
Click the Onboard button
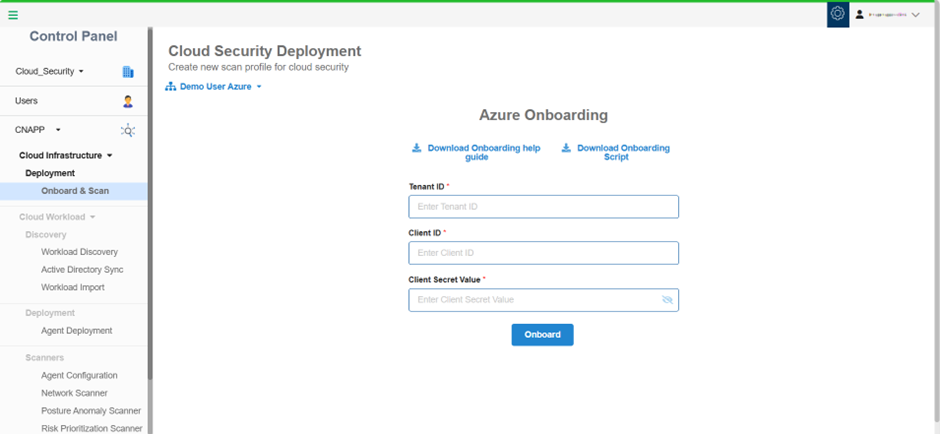pyautogui.click(x=542, y=334)
